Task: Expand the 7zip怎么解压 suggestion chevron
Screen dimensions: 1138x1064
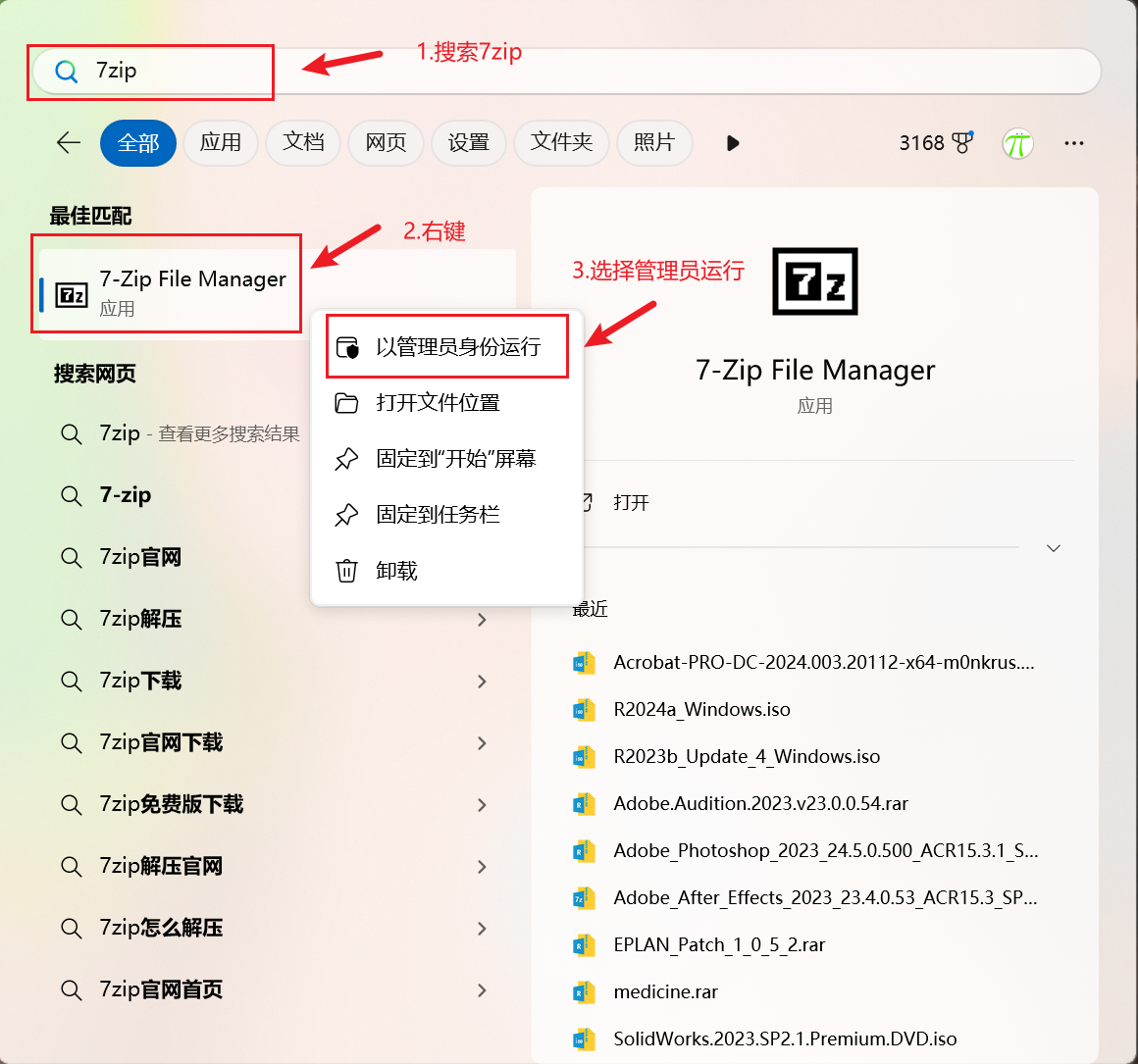Action: pos(482,929)
